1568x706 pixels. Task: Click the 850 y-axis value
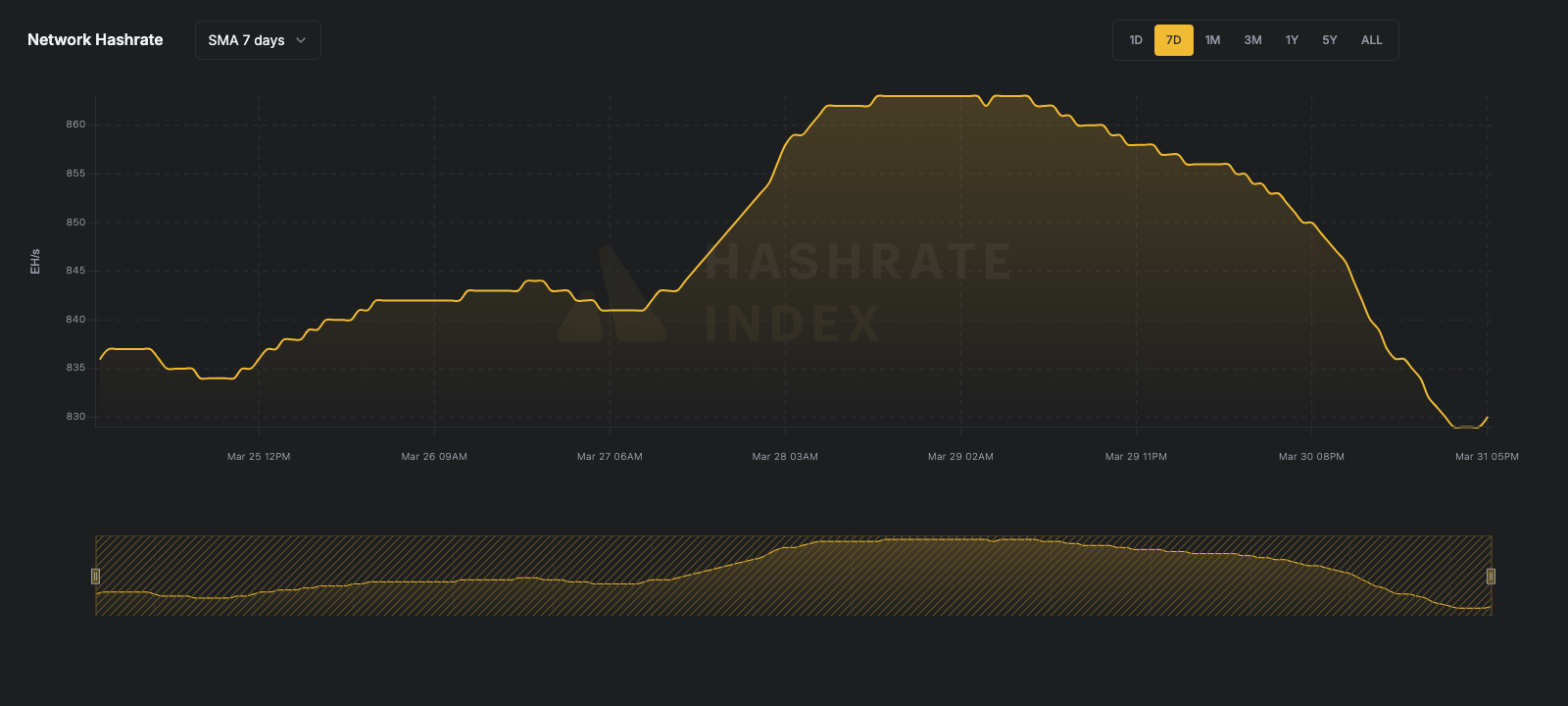[x=75, y=223]
